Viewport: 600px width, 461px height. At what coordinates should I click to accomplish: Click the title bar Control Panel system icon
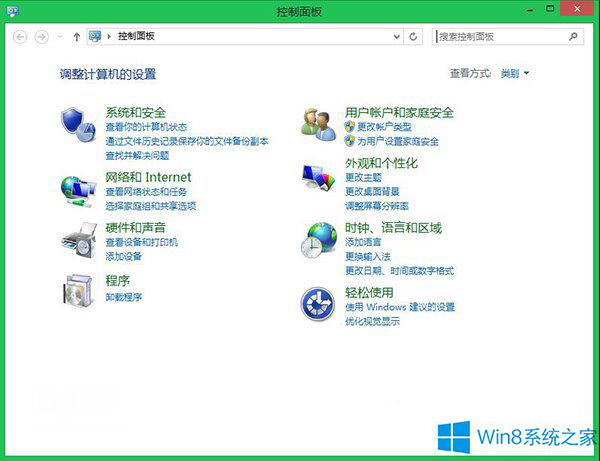tap(13, 11)
